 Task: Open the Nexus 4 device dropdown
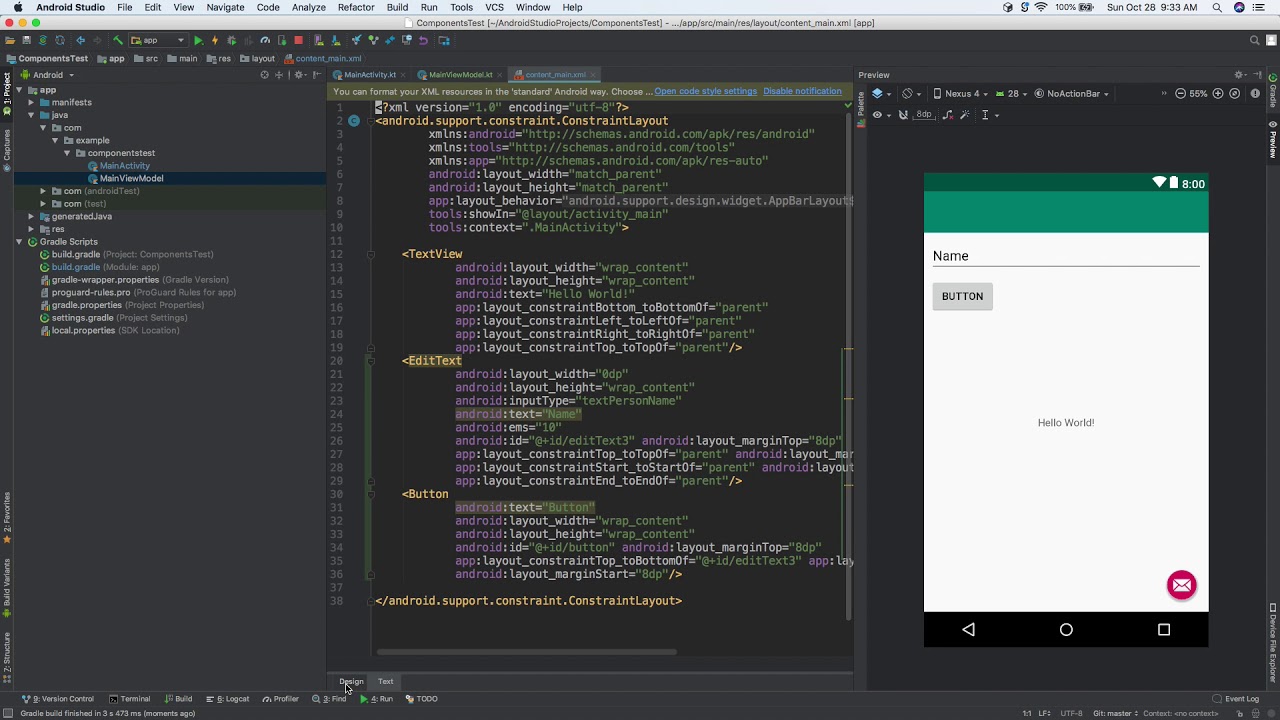point(962,93)
